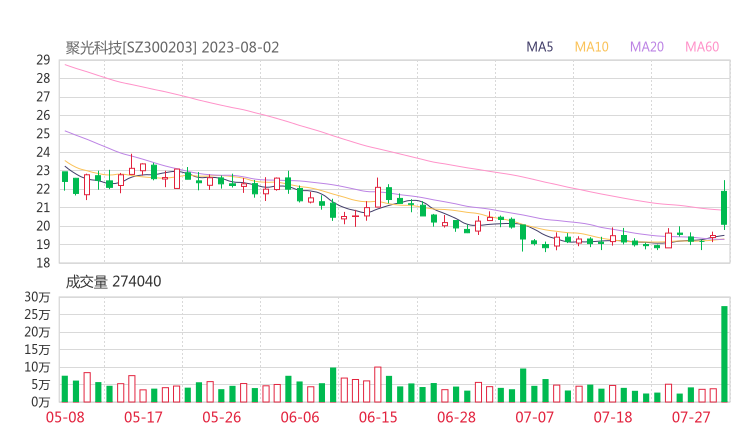
Task: Click the MA5 legend label
Action: click(x=539, y=47)
